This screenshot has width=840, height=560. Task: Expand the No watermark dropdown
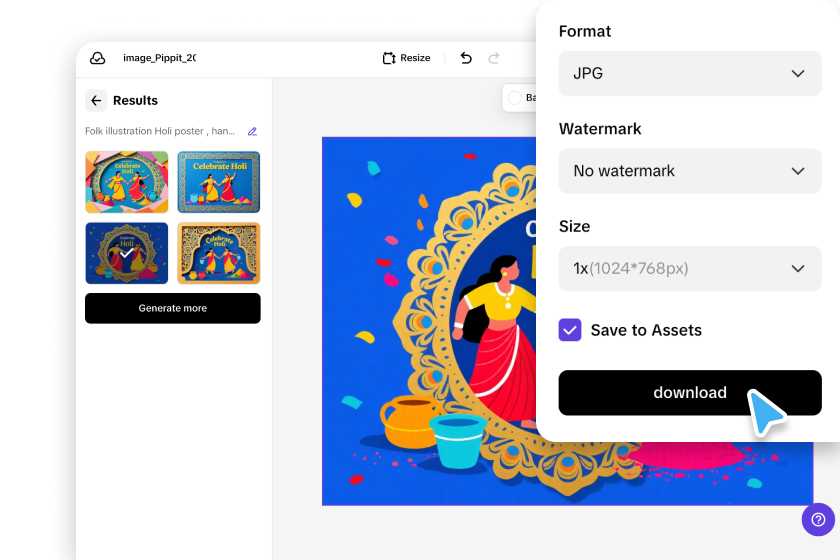click(x=690, y=171)
